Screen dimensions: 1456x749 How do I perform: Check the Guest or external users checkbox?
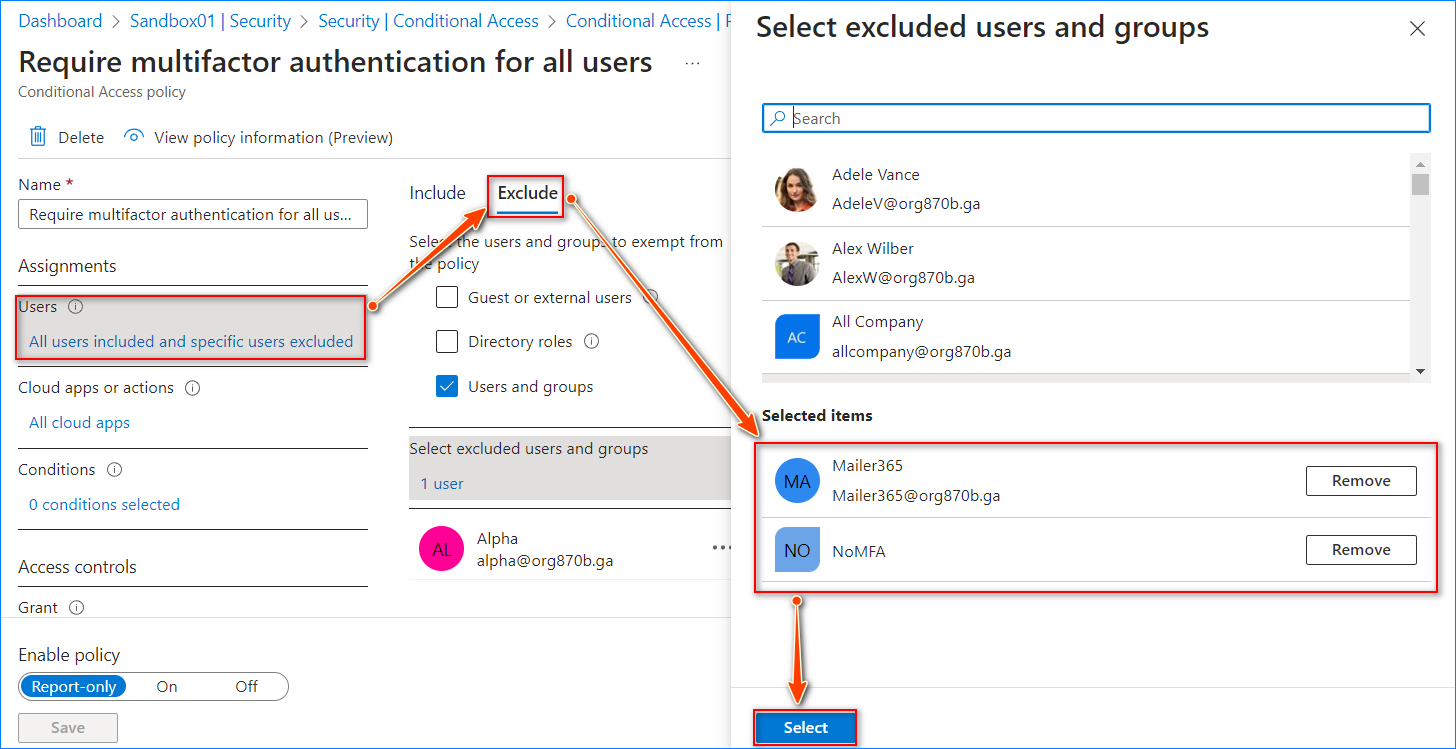pos(447,297)
